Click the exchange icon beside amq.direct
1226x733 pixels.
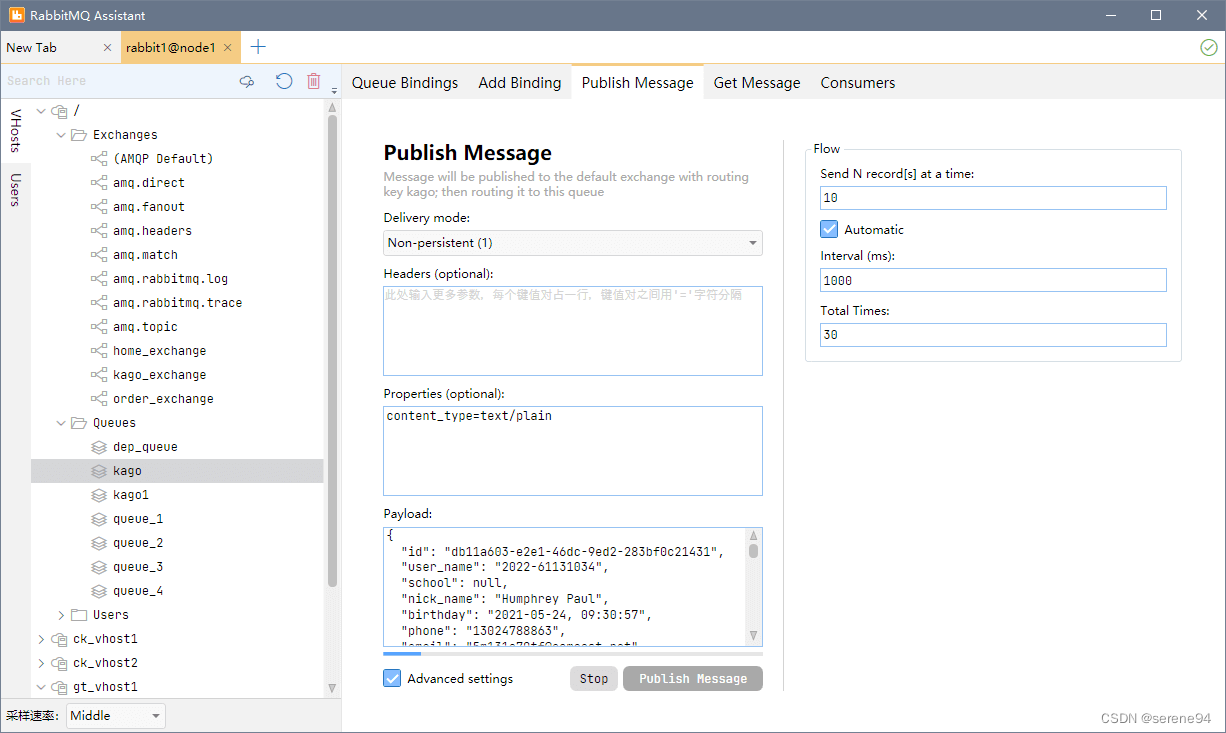coord(99,183)
